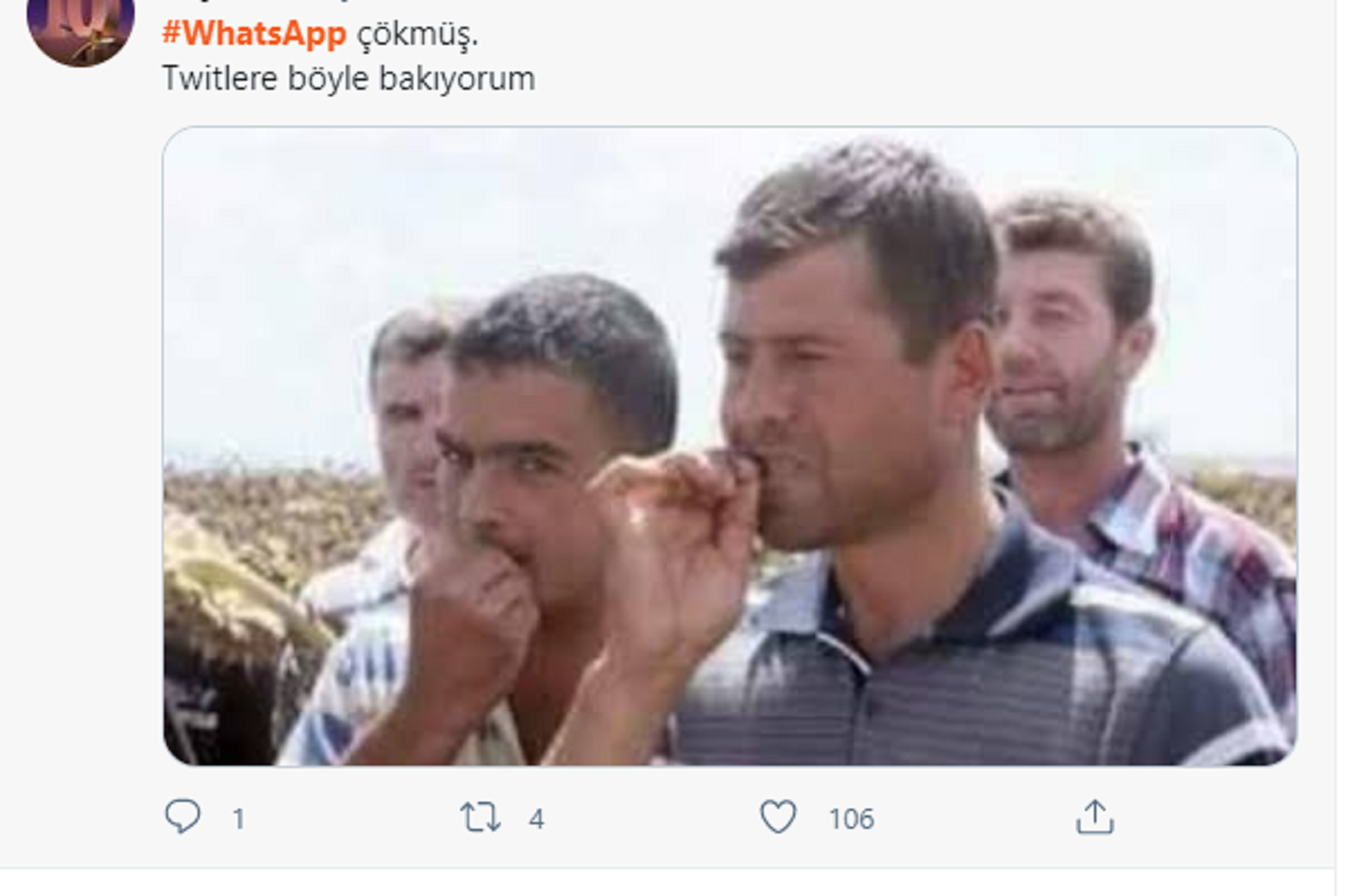
Task: Like the tweet with the heart icon
Action: click(778, 818)
